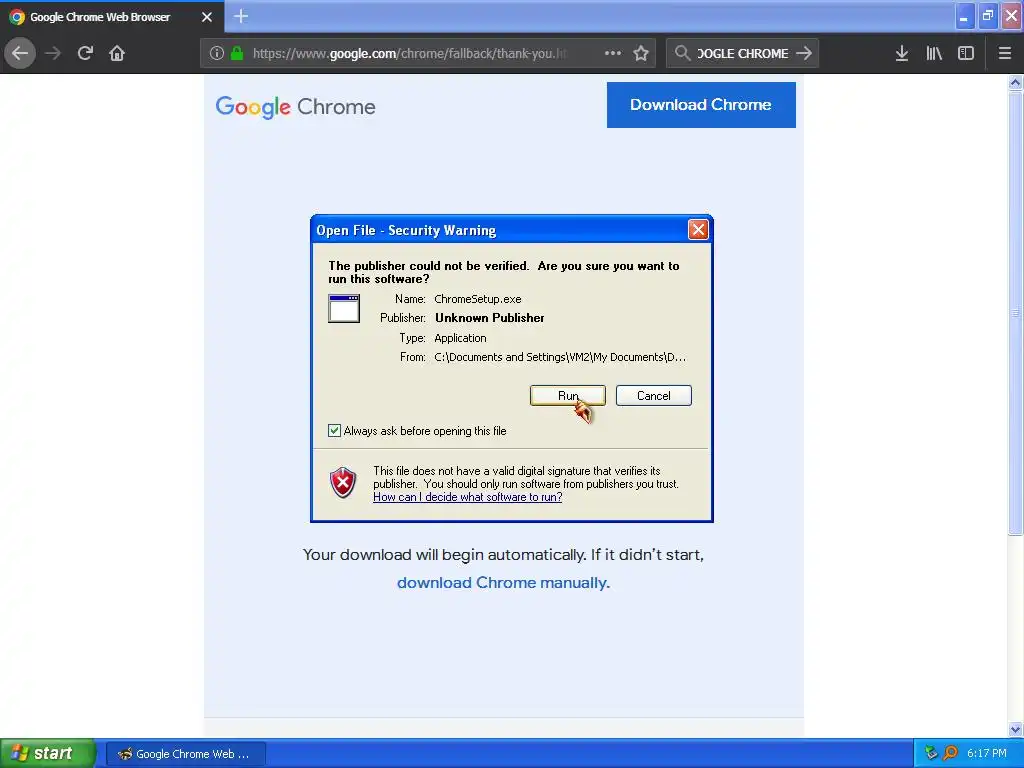1024x768 pixels.
Task: Open How can I decide what software link
Action: coord(468,497)
